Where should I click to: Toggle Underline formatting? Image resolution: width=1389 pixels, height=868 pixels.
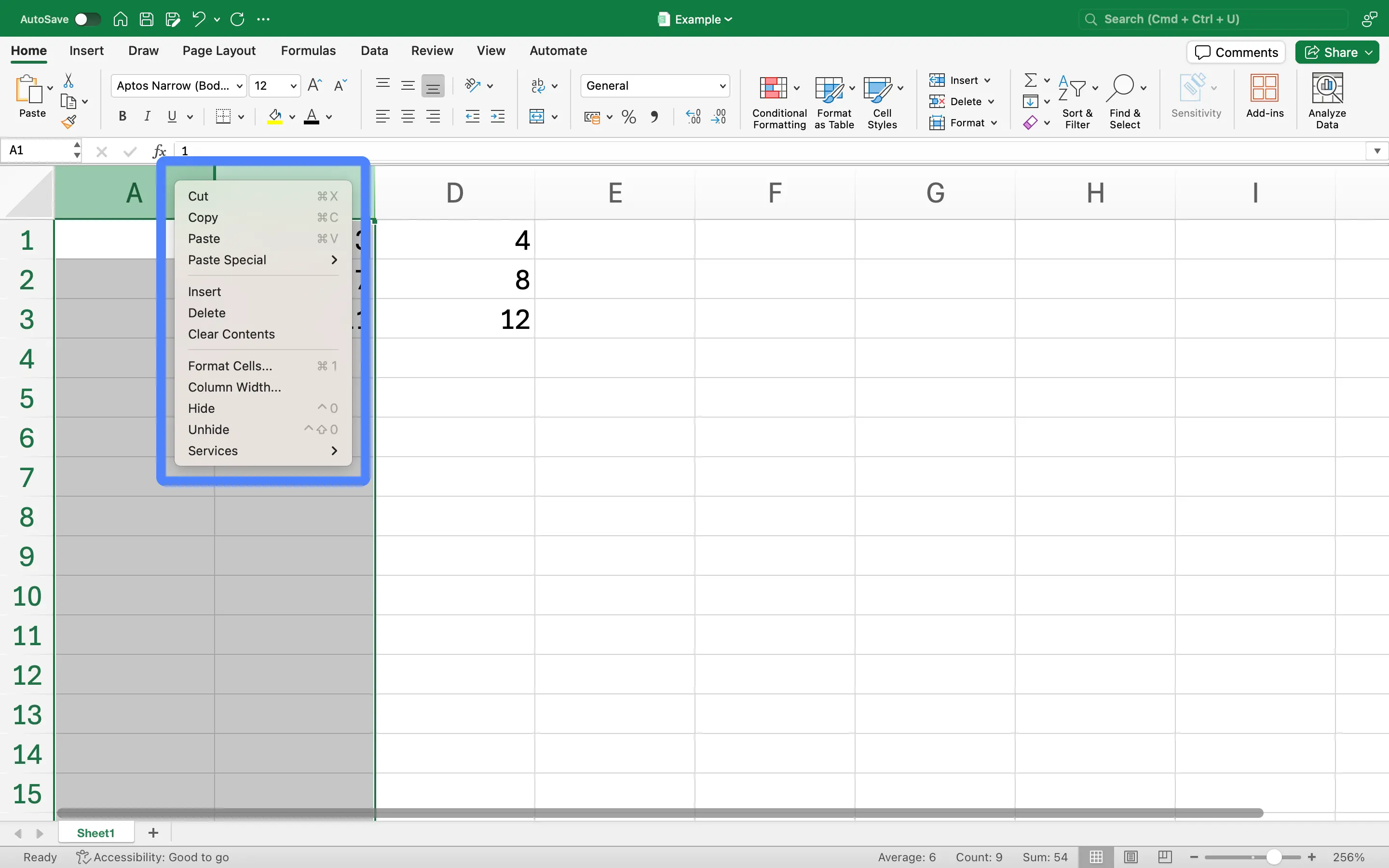(172, 117)
